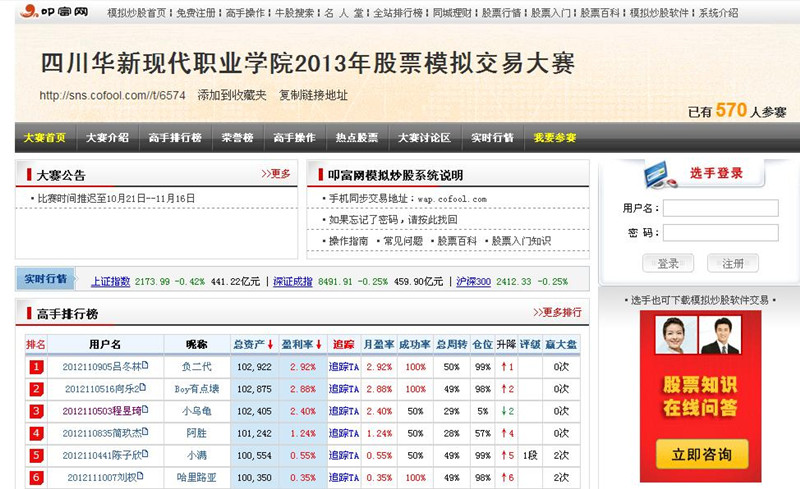The height and width of the screenshot is (489, 800).
Task: Click page icon beside 2012110905吕冬林
Action: (x=144, y=366)
